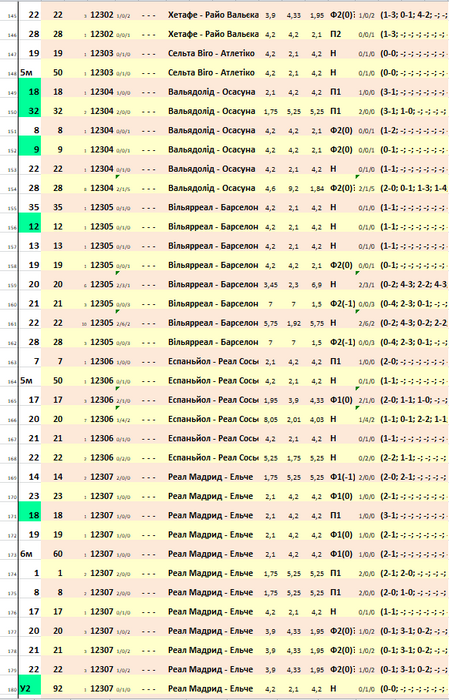Click '23' in the second column of row 170

pos(58,496)
